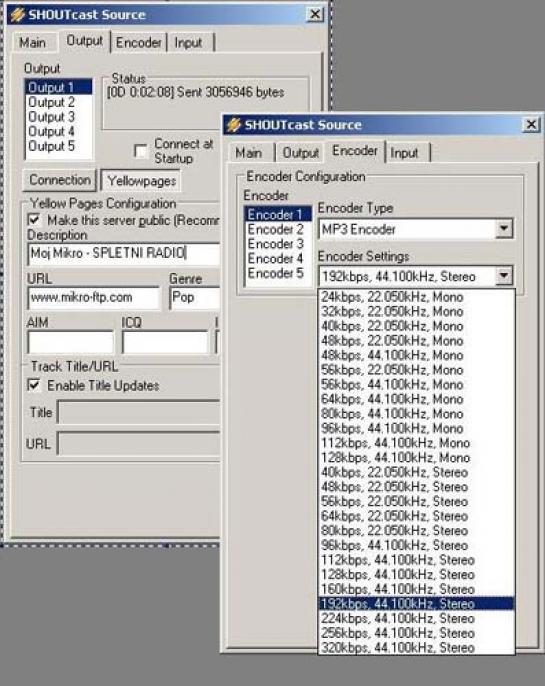This screenshot has width=545, height=686.
Task: Switch to Main tab in back window
Action: click(33, 43)
